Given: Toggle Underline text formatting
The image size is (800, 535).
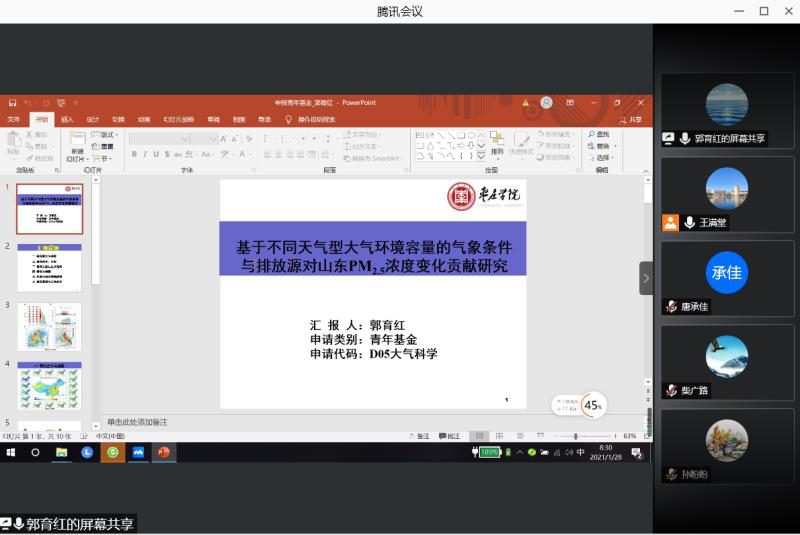Looking at the screenshot, I should click(156, 154).
